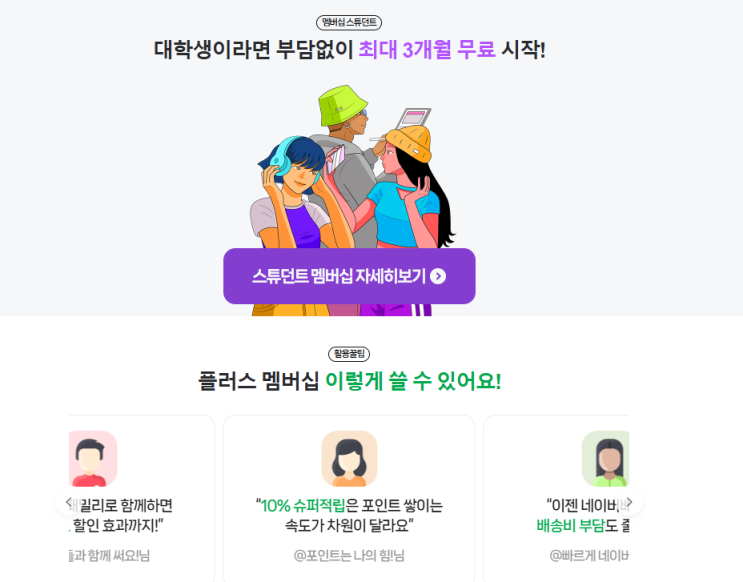
Task: Select the red-shirt man avatar icon
Action: (x=93, y=459)
